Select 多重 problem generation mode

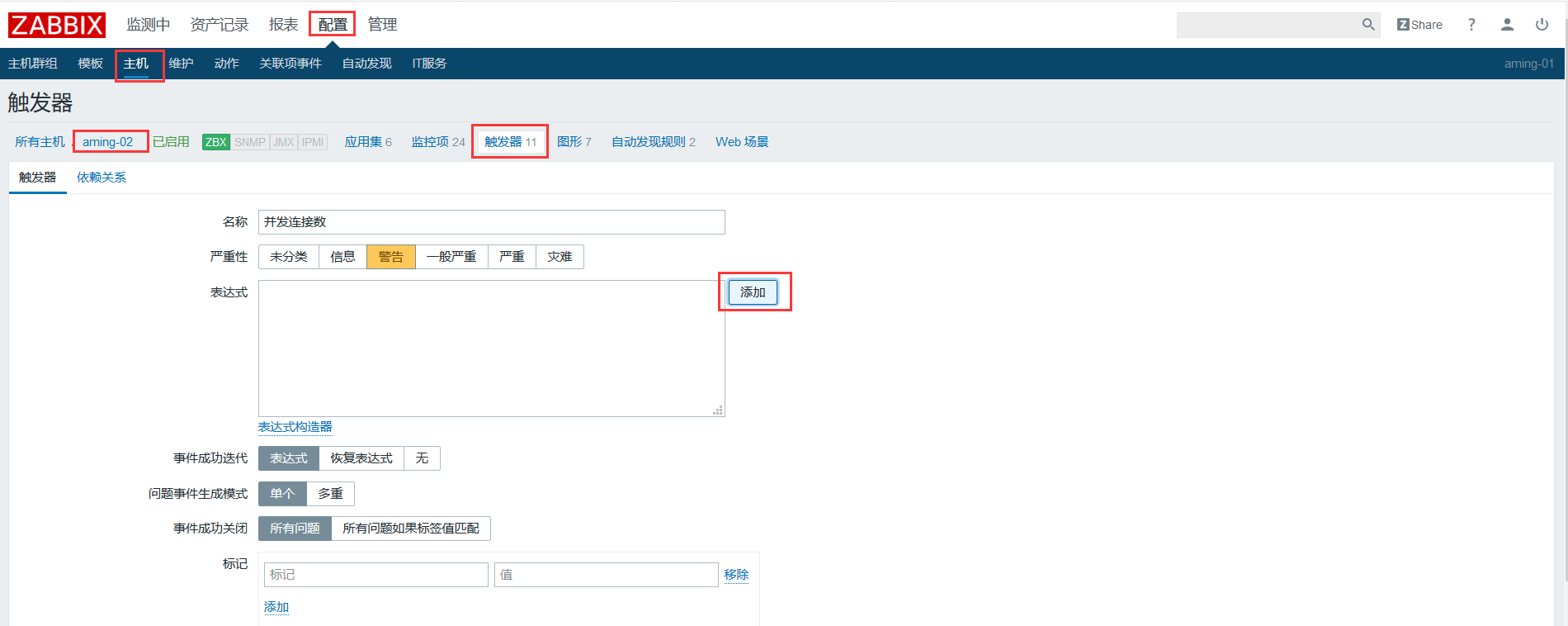pos(330,494)
